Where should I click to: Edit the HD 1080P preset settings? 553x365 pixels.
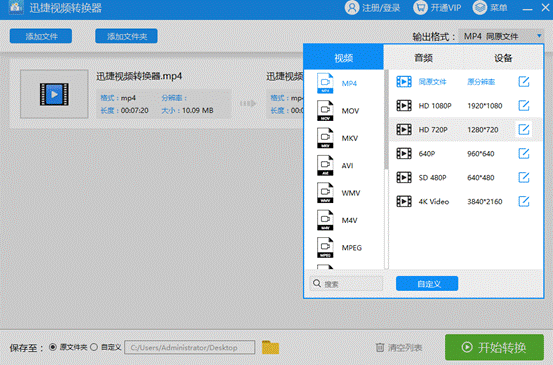[x=524, y=105]
